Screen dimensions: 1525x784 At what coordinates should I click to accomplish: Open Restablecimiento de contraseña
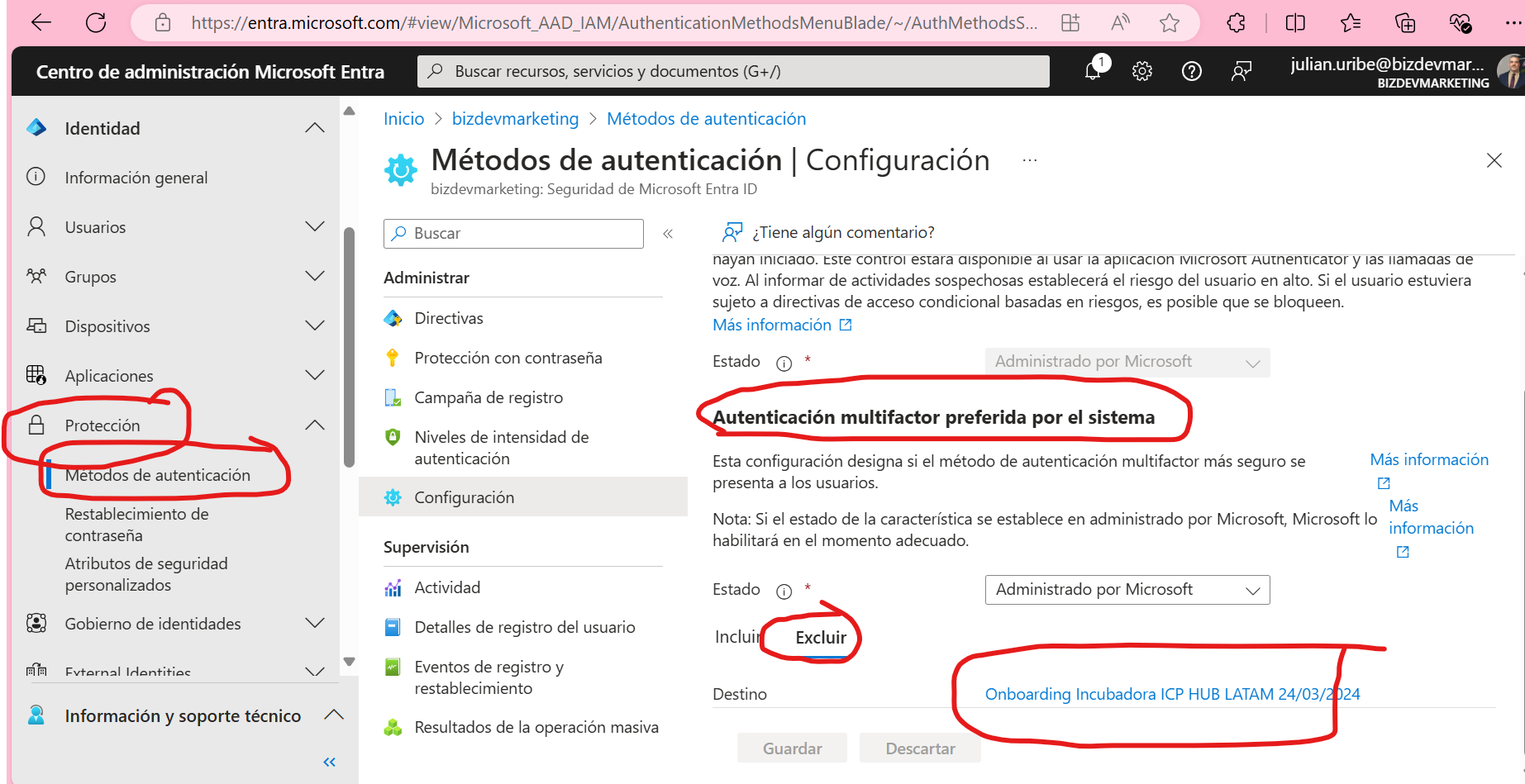(137, 525)
